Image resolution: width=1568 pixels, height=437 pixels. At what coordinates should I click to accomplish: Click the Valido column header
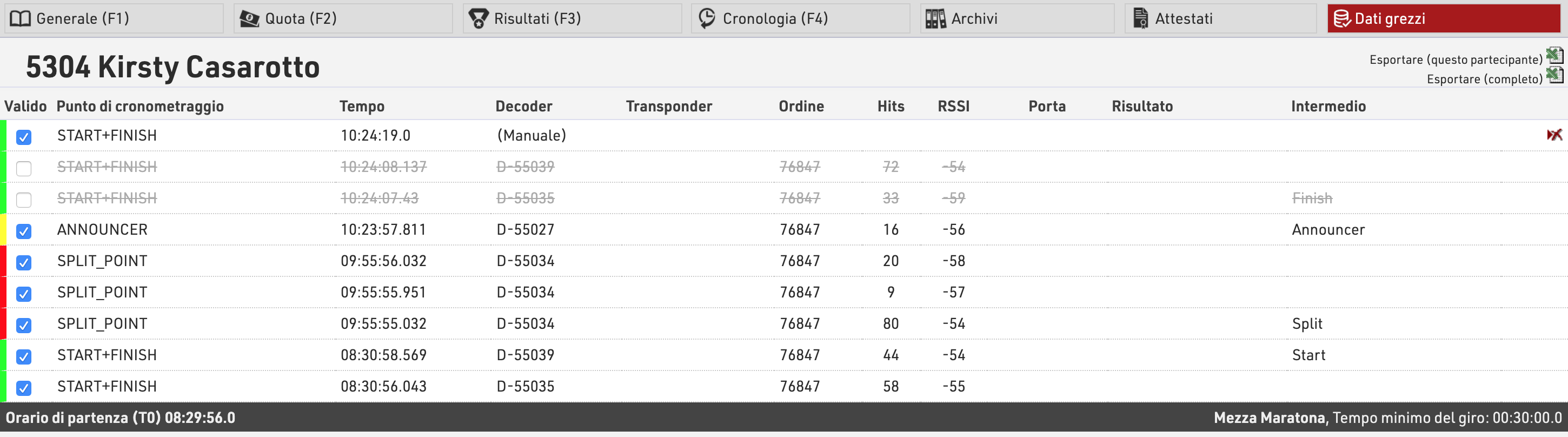(25, 107)
